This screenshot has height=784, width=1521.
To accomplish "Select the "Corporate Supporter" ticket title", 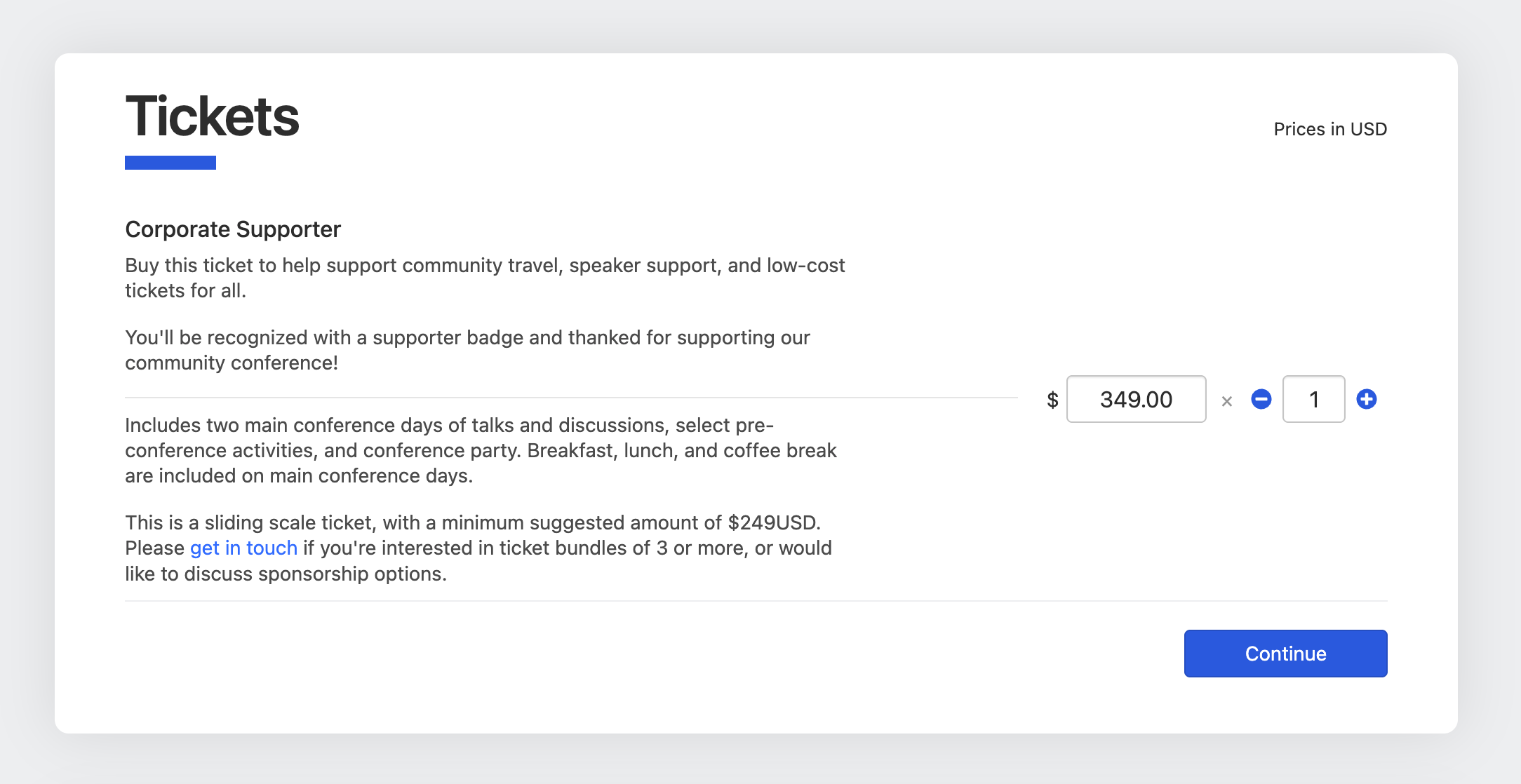I will tap(233, 229).
